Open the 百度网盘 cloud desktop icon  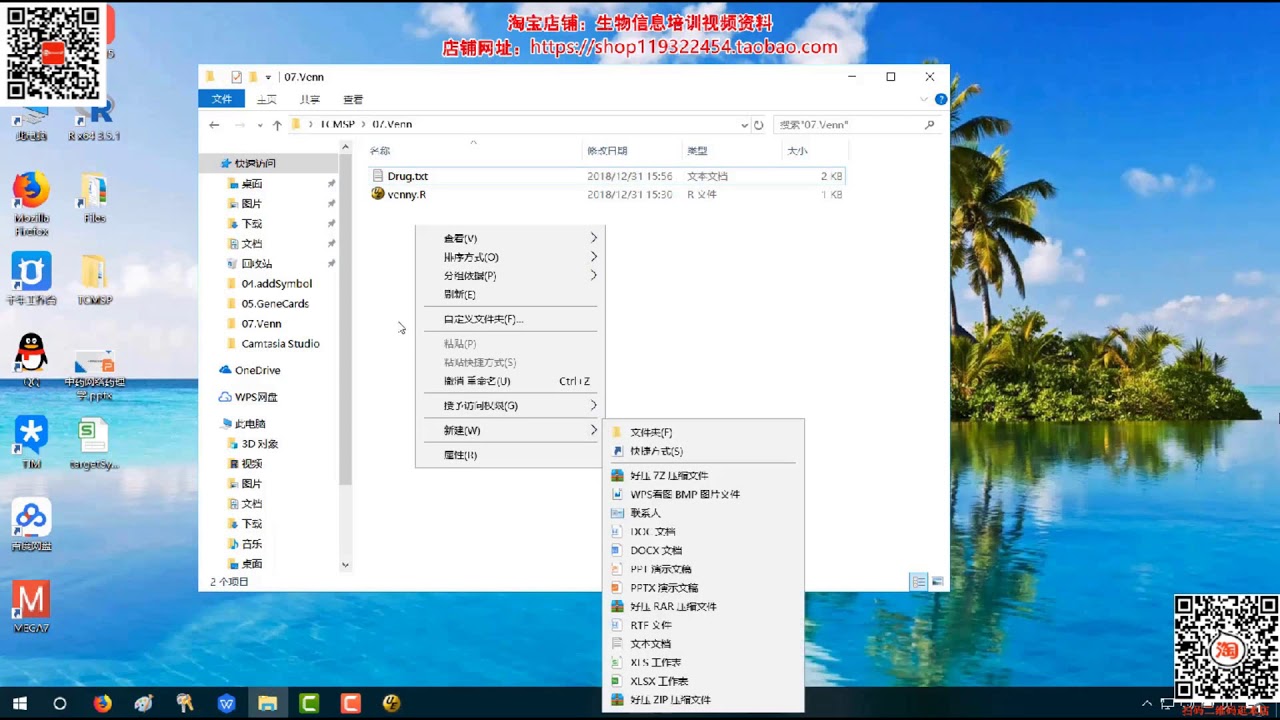[x=31, y=525]
